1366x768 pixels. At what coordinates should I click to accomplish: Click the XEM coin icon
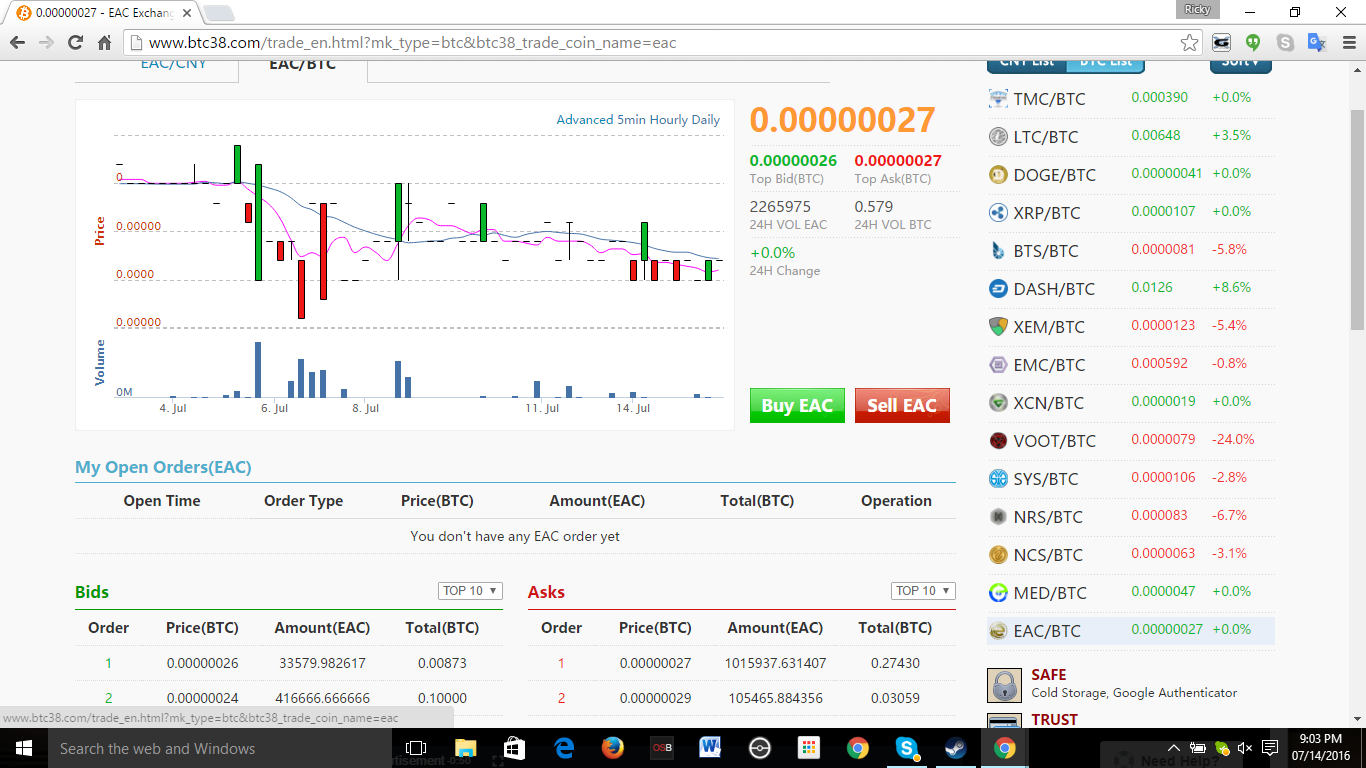pos(997,326)
